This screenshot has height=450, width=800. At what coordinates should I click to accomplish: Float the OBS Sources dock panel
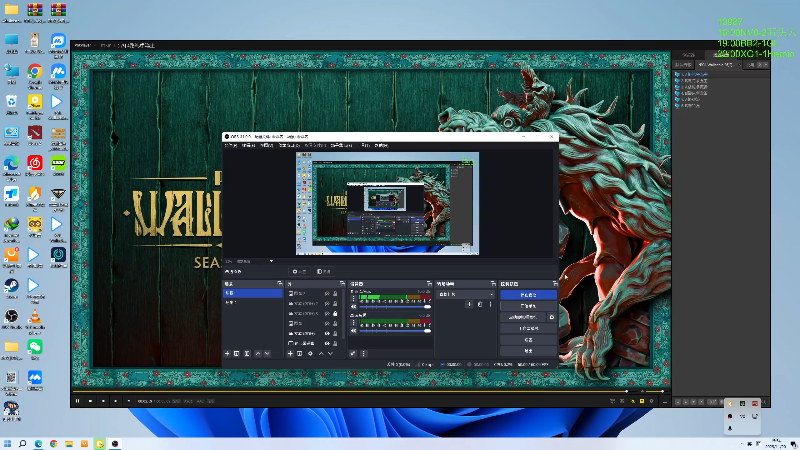342,284
